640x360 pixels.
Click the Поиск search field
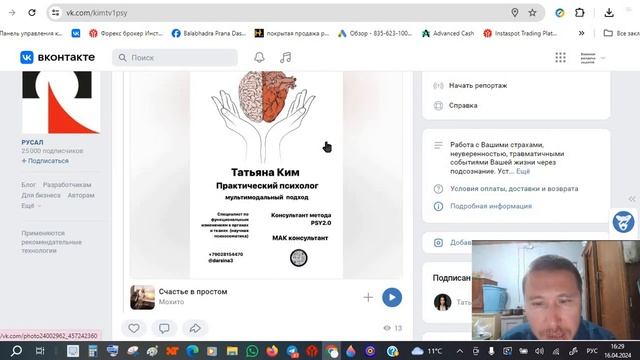(175, 58)
